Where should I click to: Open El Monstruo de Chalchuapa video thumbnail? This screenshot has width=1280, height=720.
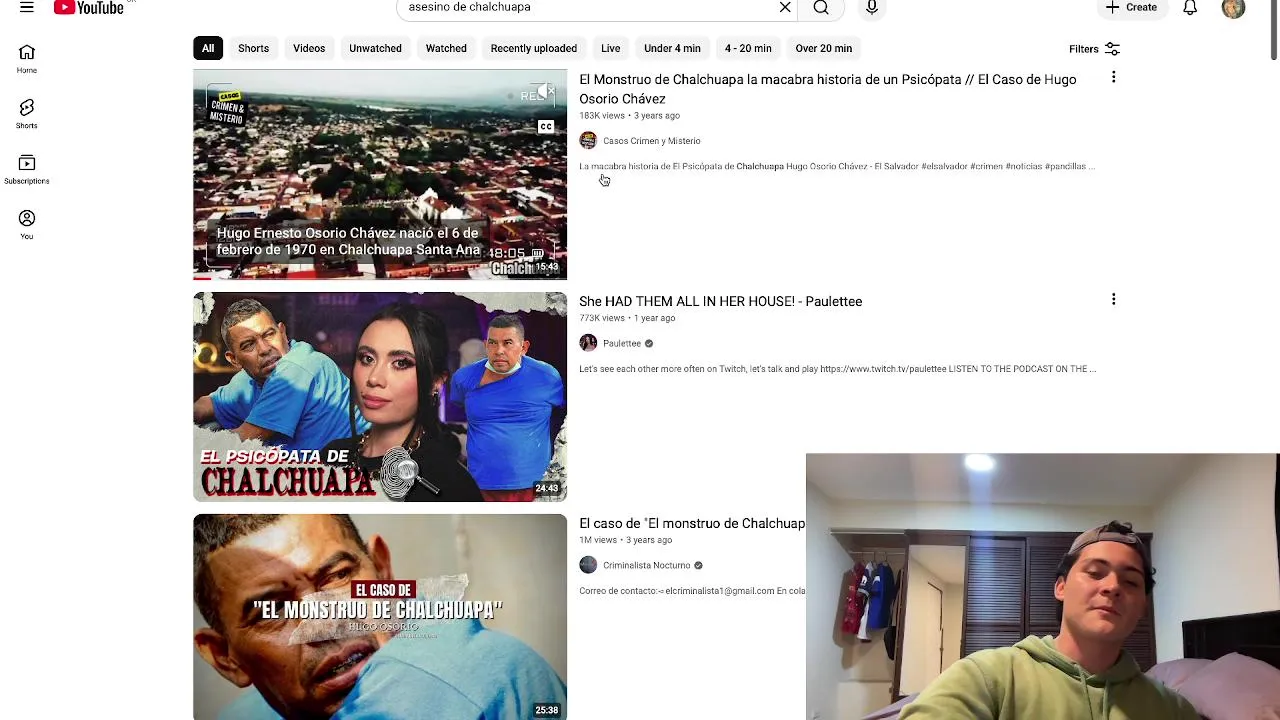pyautogui.click(x=380, y=174)
